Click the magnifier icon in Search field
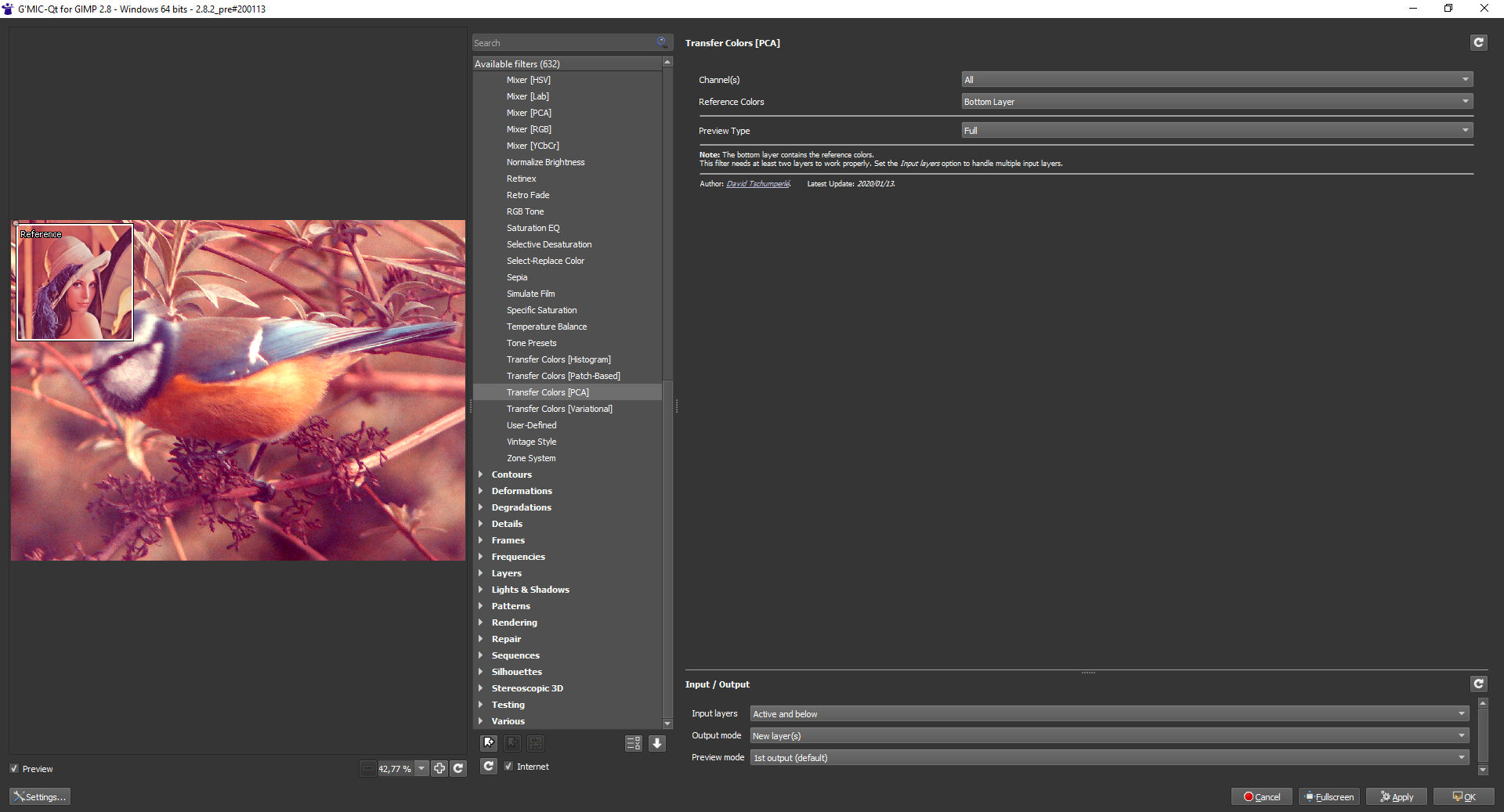Viewport: 1504px width, 812px height. [662, 42]
